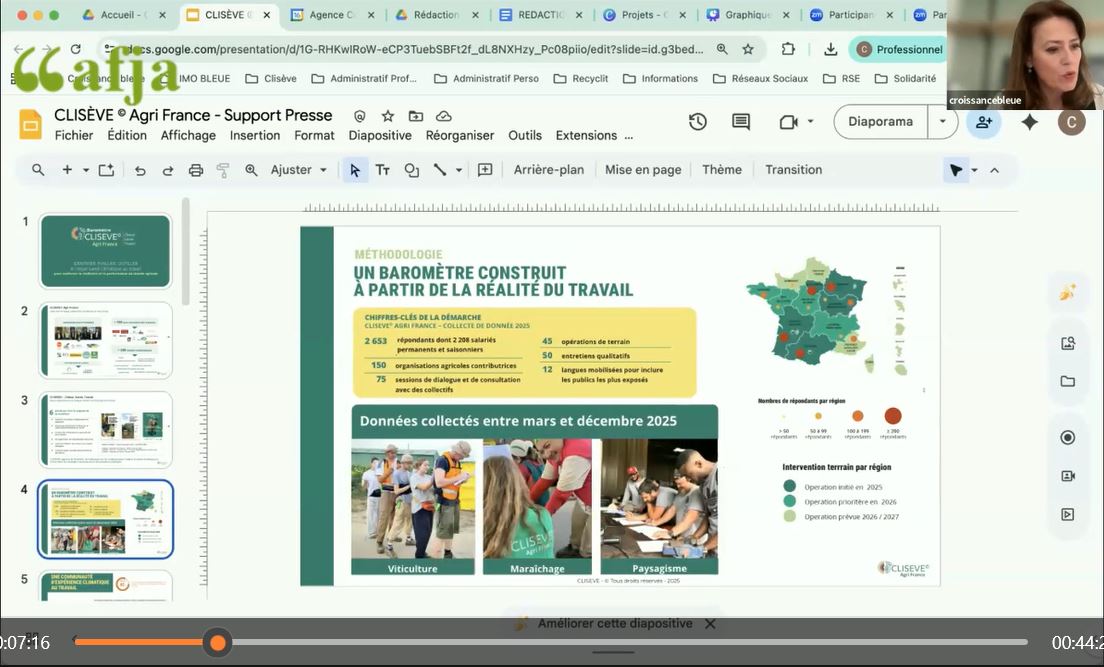Dismiss the Améliorer cette diapositive suggestion
Image resolution: width=1104 pixels, height=667 pixels.
click(x=710, y=624)
